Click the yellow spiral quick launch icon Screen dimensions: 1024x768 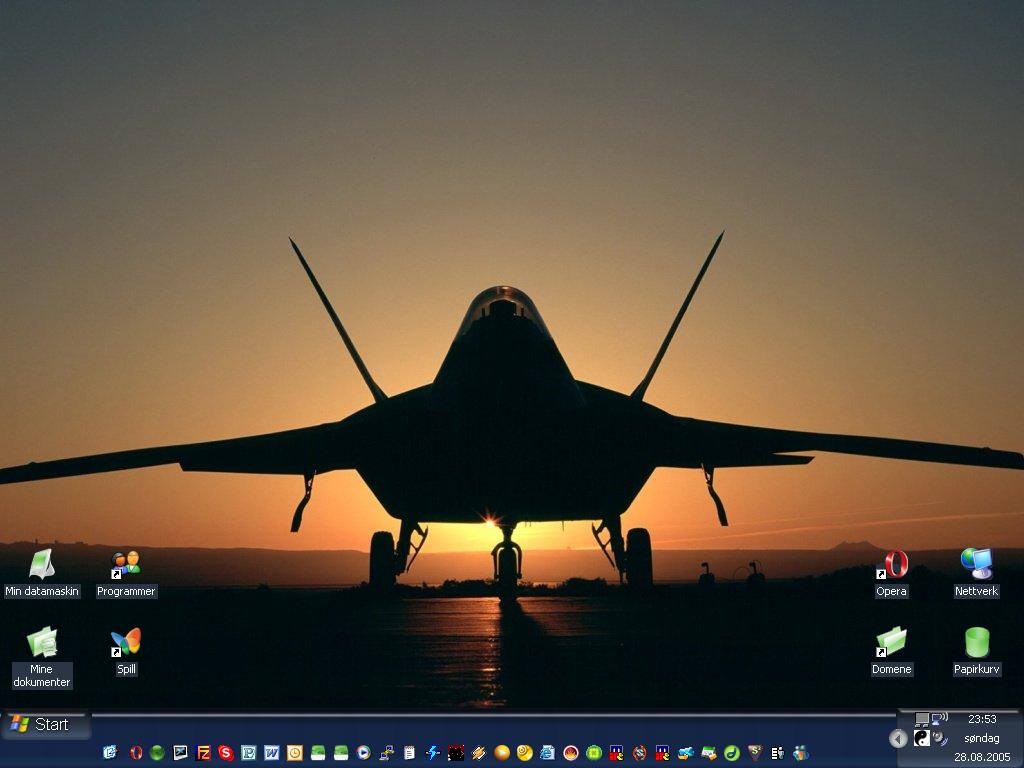tap(524, 752)
